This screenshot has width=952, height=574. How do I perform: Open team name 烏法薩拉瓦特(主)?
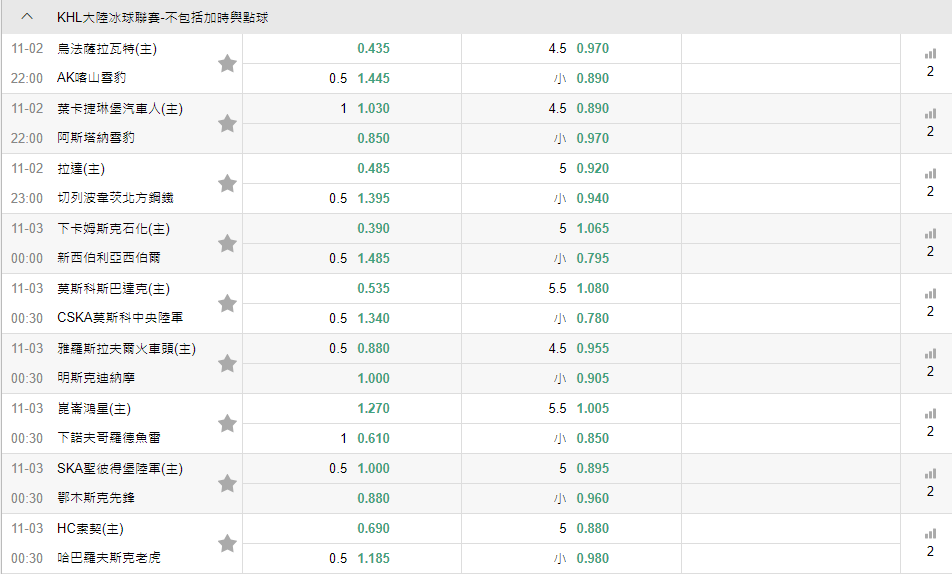pyautogui.click(x=107, y=49)
